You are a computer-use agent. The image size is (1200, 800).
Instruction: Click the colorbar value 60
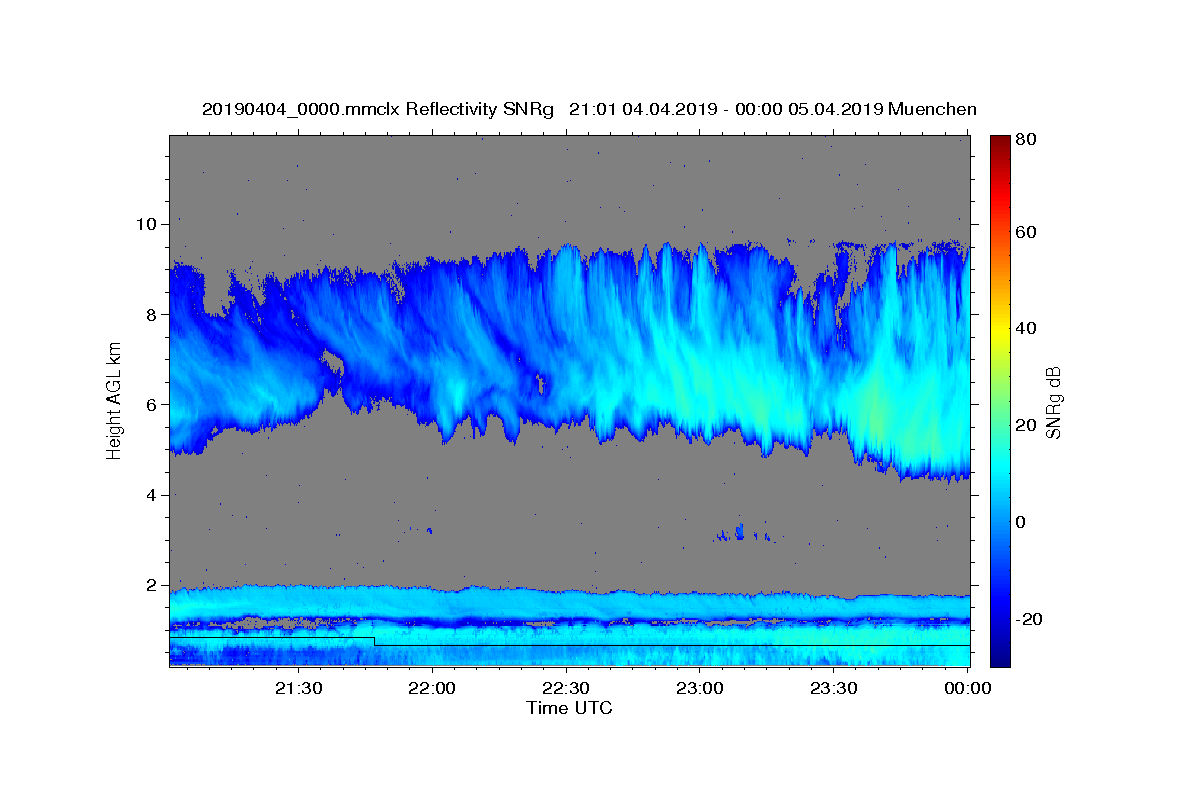pos(1026,232)
